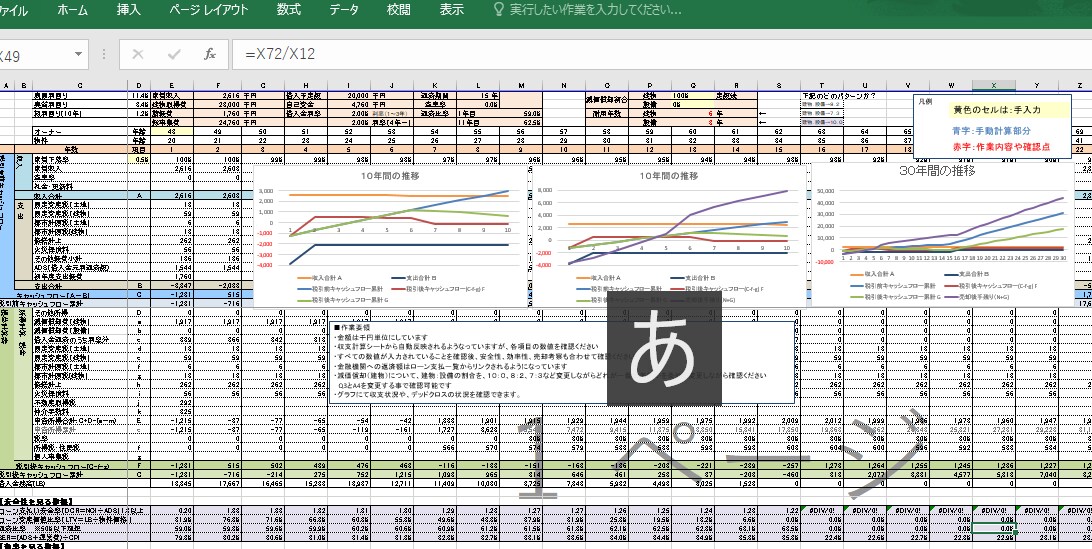This screenshot has height=549, width=1092.
Task: Select column H header
Action: (x=305, y=85)
